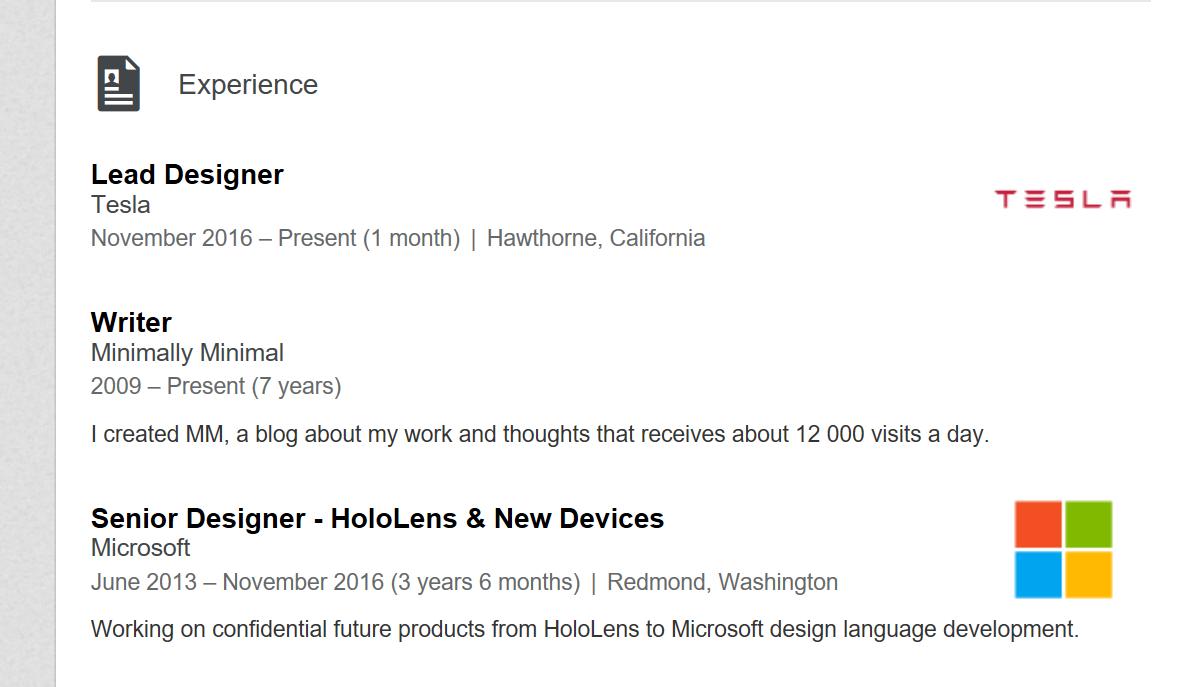The image size is (1184, 687).
Task: Open the Microsoft company name link
Action: click(x=140, y=548)
